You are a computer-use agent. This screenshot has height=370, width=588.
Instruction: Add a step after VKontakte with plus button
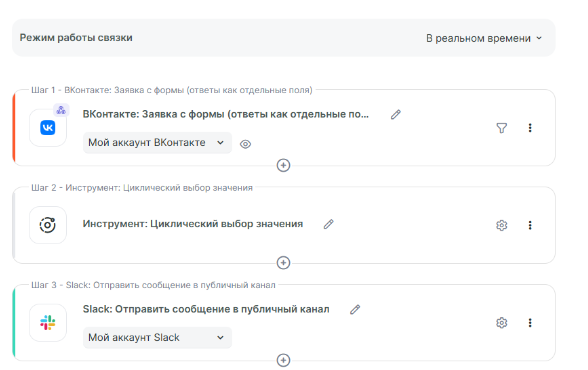coord(284,165)
